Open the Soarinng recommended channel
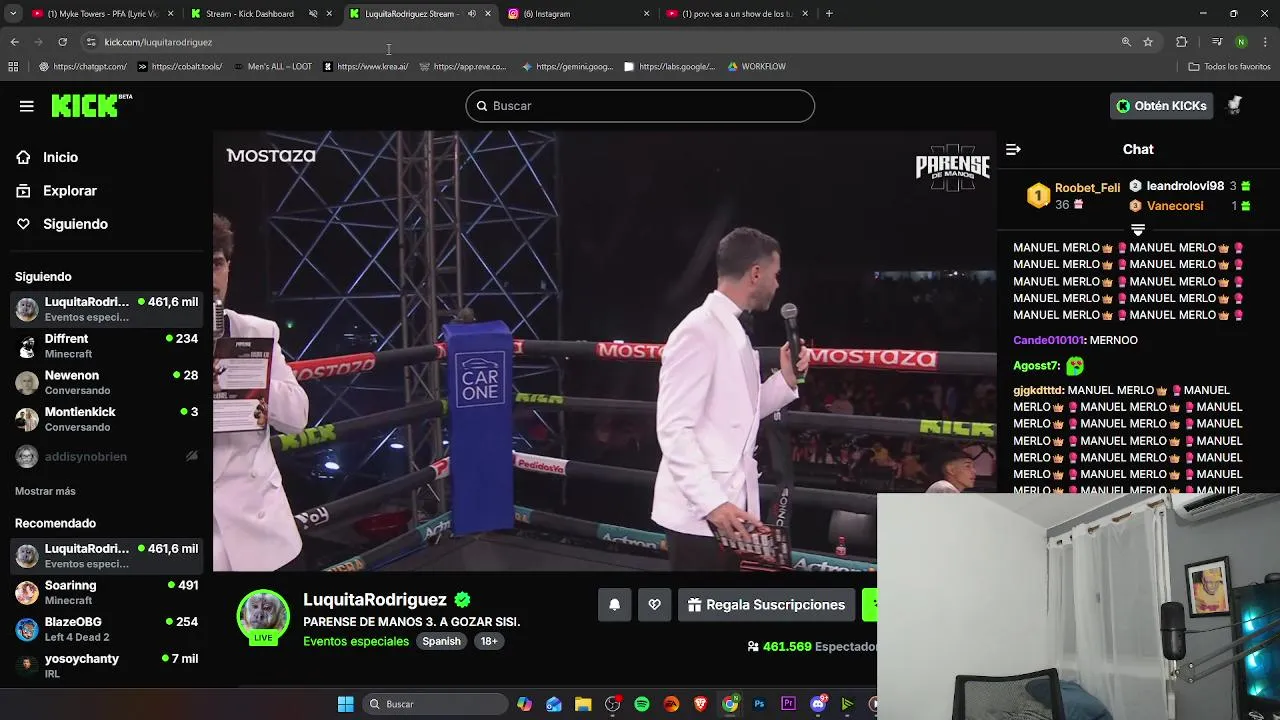The width and height of the screenshot is (1280, 720). 106,592
